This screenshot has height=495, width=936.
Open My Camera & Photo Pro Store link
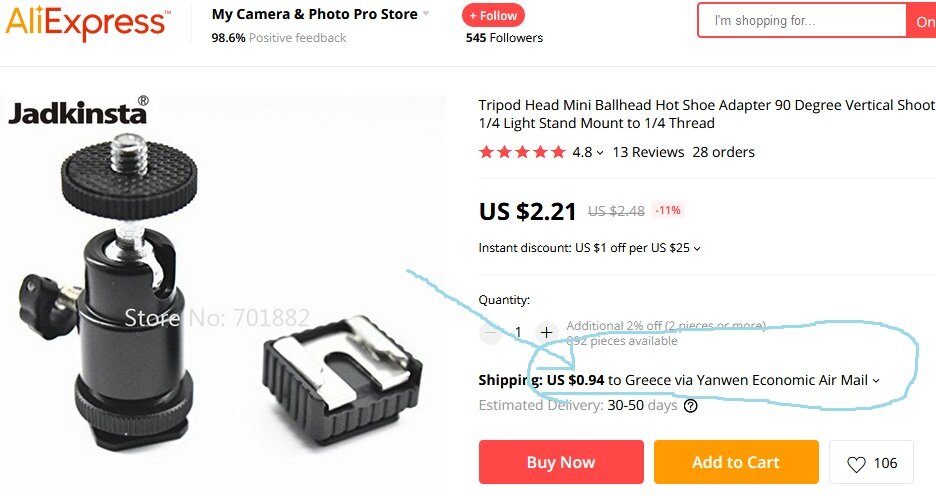(315, 14)
